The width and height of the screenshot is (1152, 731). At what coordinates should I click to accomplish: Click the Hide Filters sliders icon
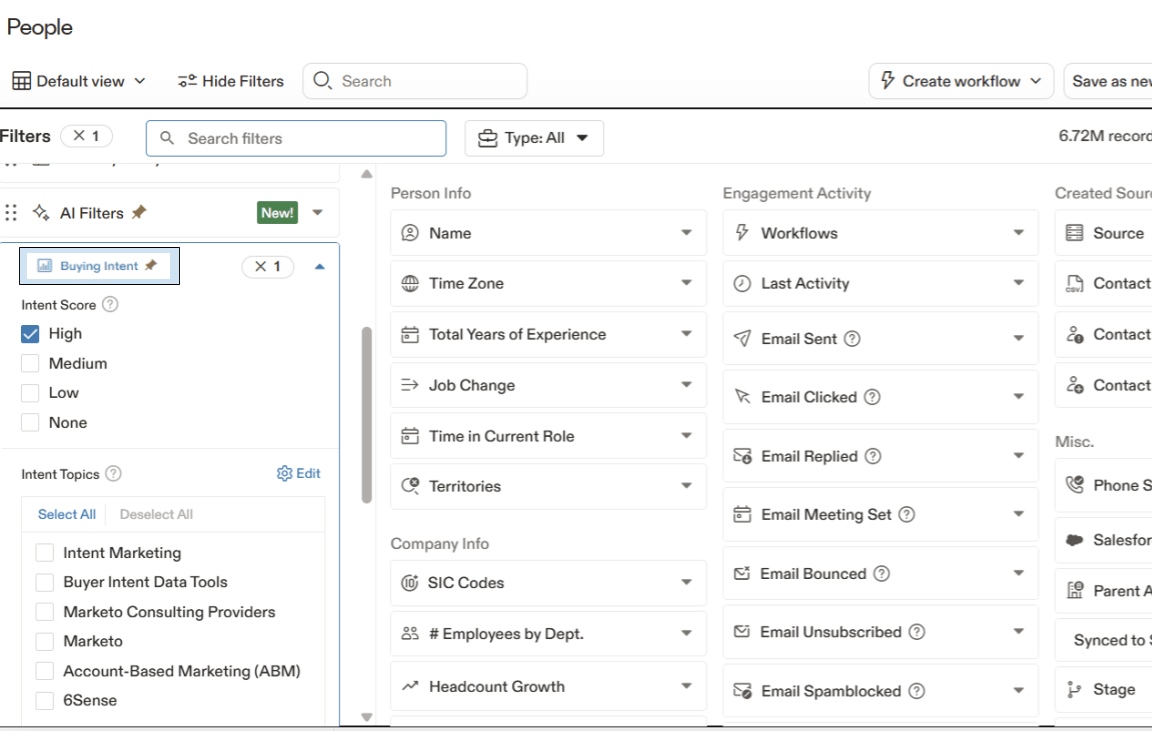(187, 81)
